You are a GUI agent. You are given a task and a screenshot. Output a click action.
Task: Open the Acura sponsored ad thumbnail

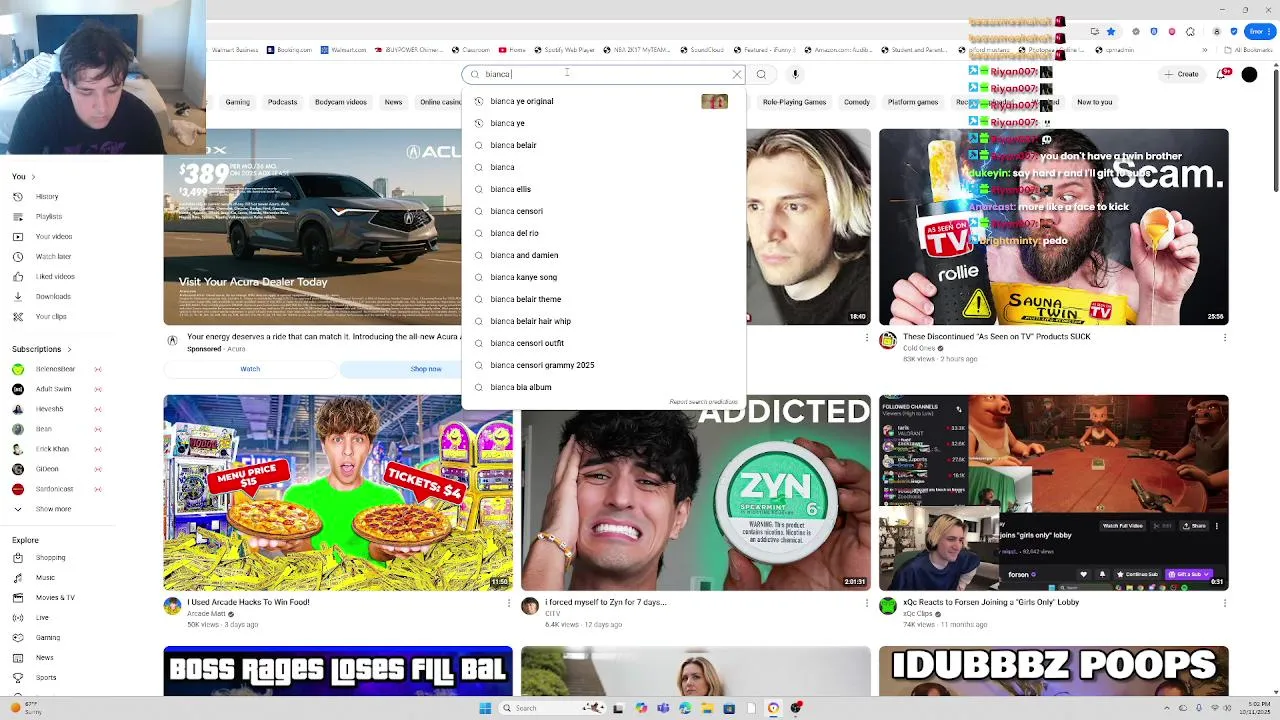coord(312,227)
